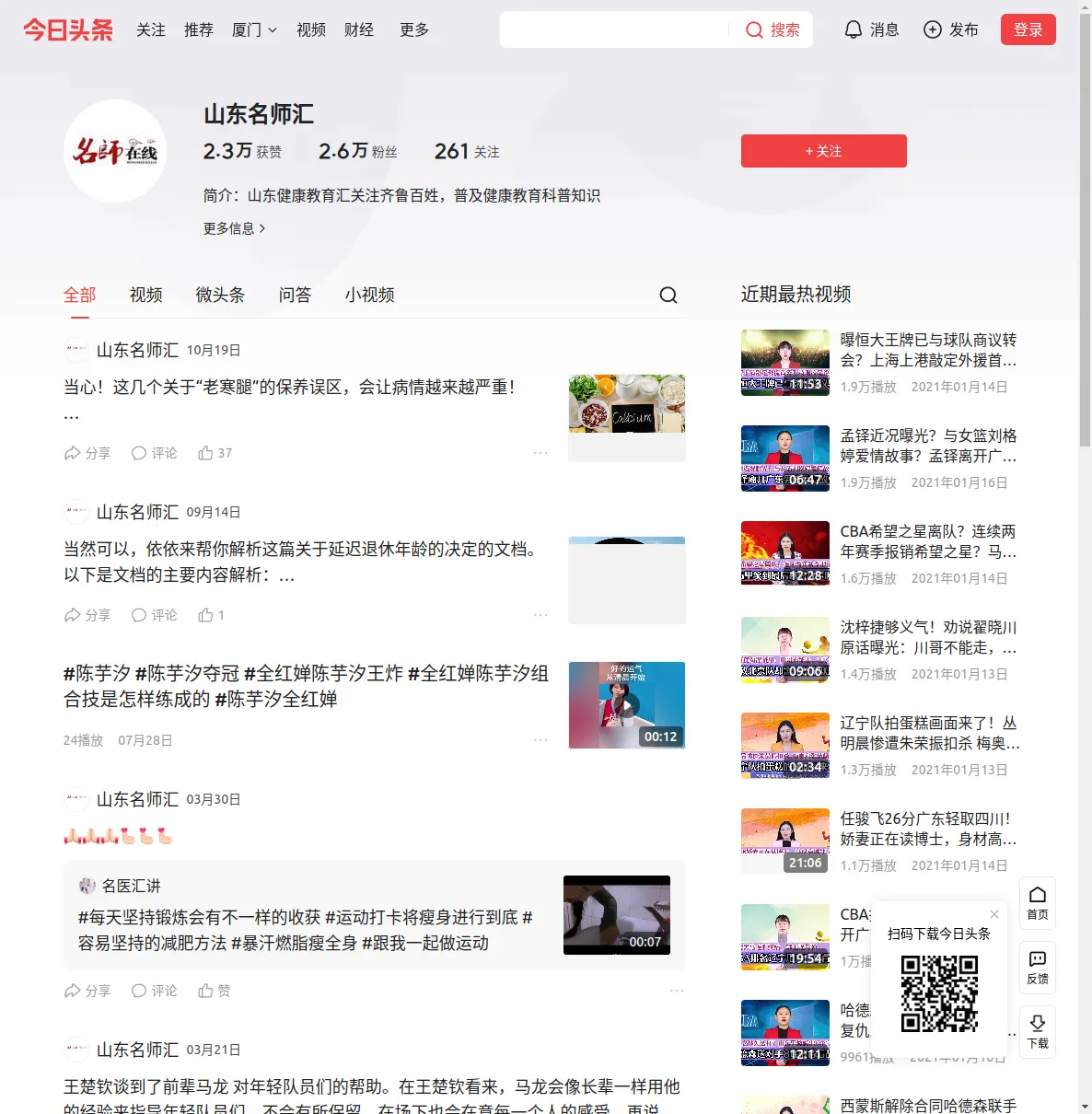
Task: Click the 下载 floating sidebar icon
Action: coord(1038,1032)
